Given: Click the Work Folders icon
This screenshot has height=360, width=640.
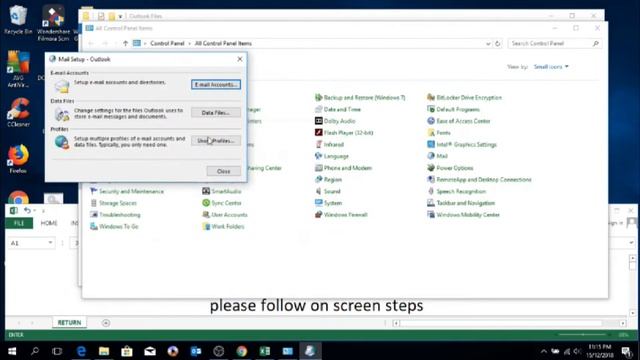Looking at the screenshot, I should (206, 227).
